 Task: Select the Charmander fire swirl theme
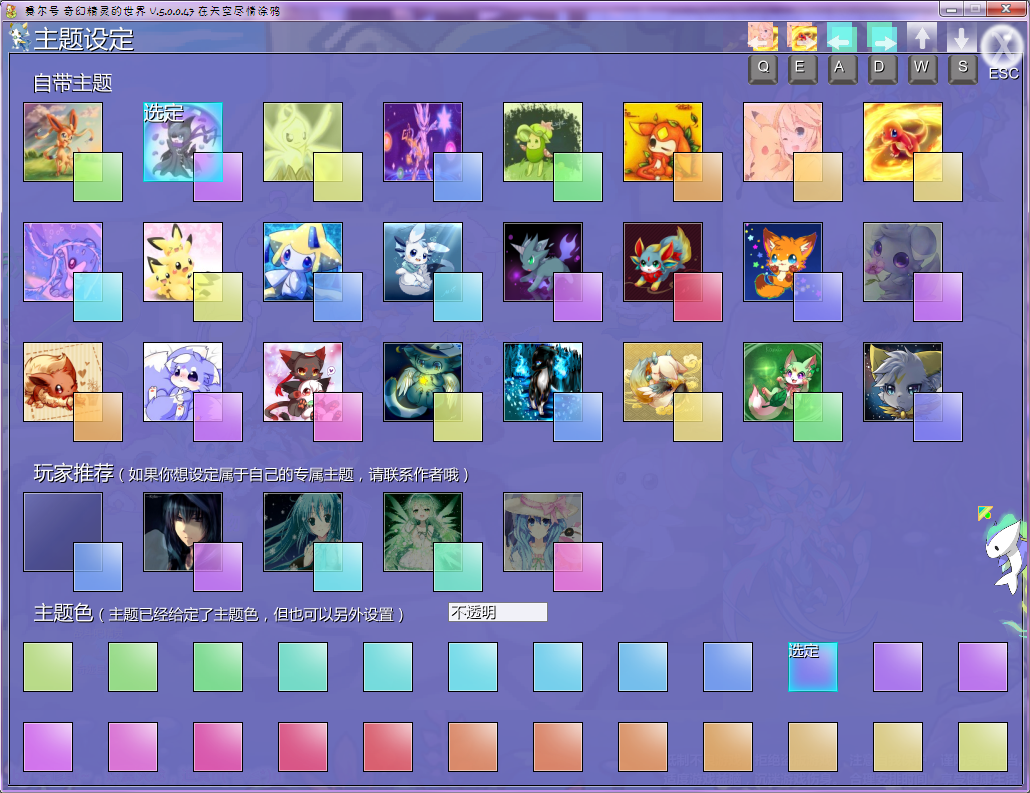pyautogui.click(x=903, y=142)
